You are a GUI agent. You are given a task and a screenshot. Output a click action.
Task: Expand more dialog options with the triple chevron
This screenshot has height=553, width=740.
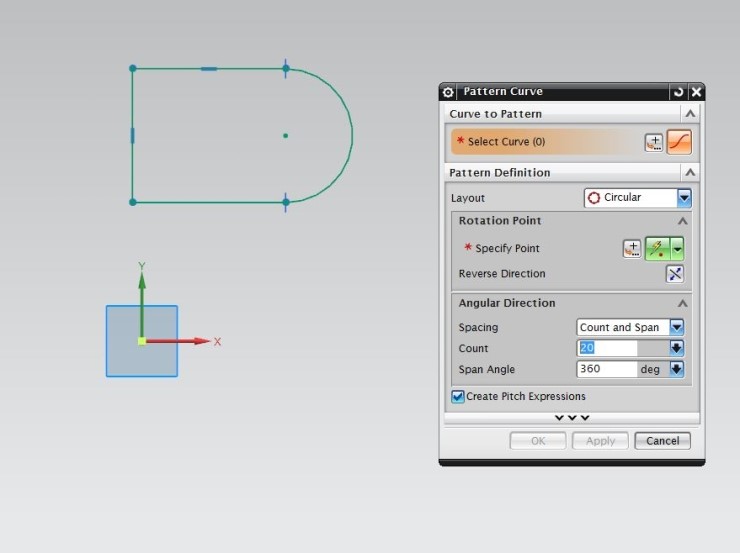(572, 418)
